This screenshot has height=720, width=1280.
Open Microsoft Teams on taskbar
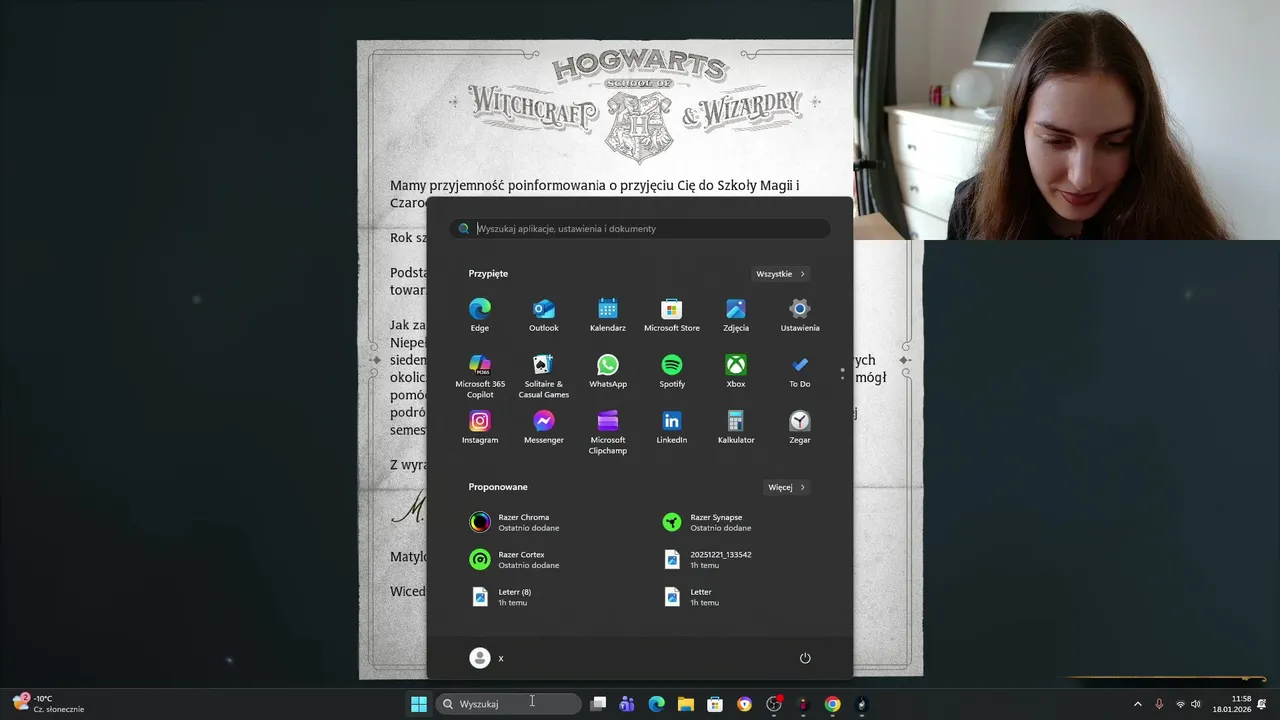click(627, 704)
